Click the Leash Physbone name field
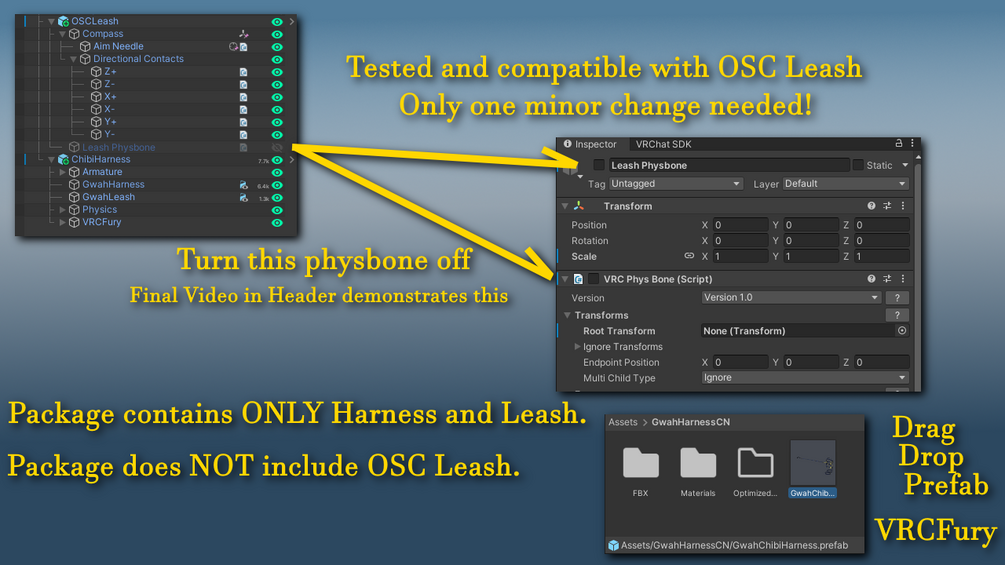The height and width of the screenshot is (565, 1005). (x=729, y=165)
